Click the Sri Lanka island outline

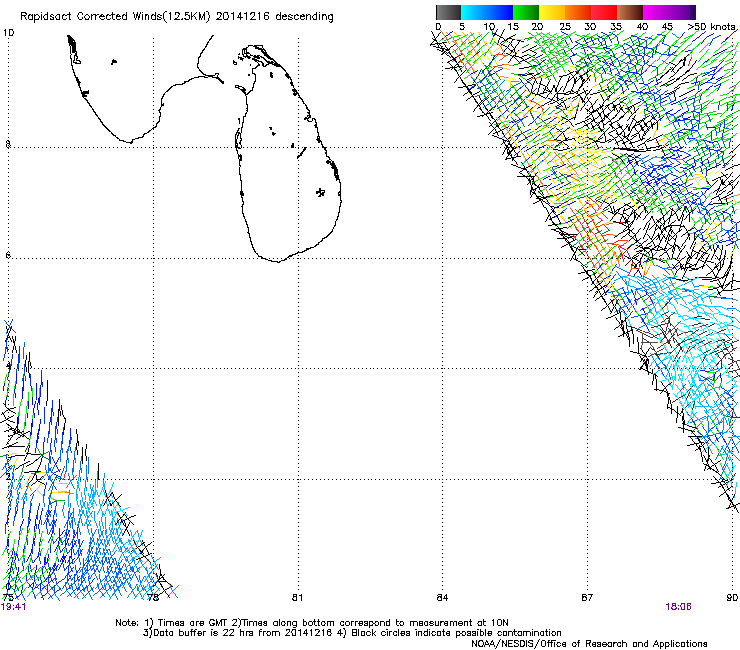[288, 153]
